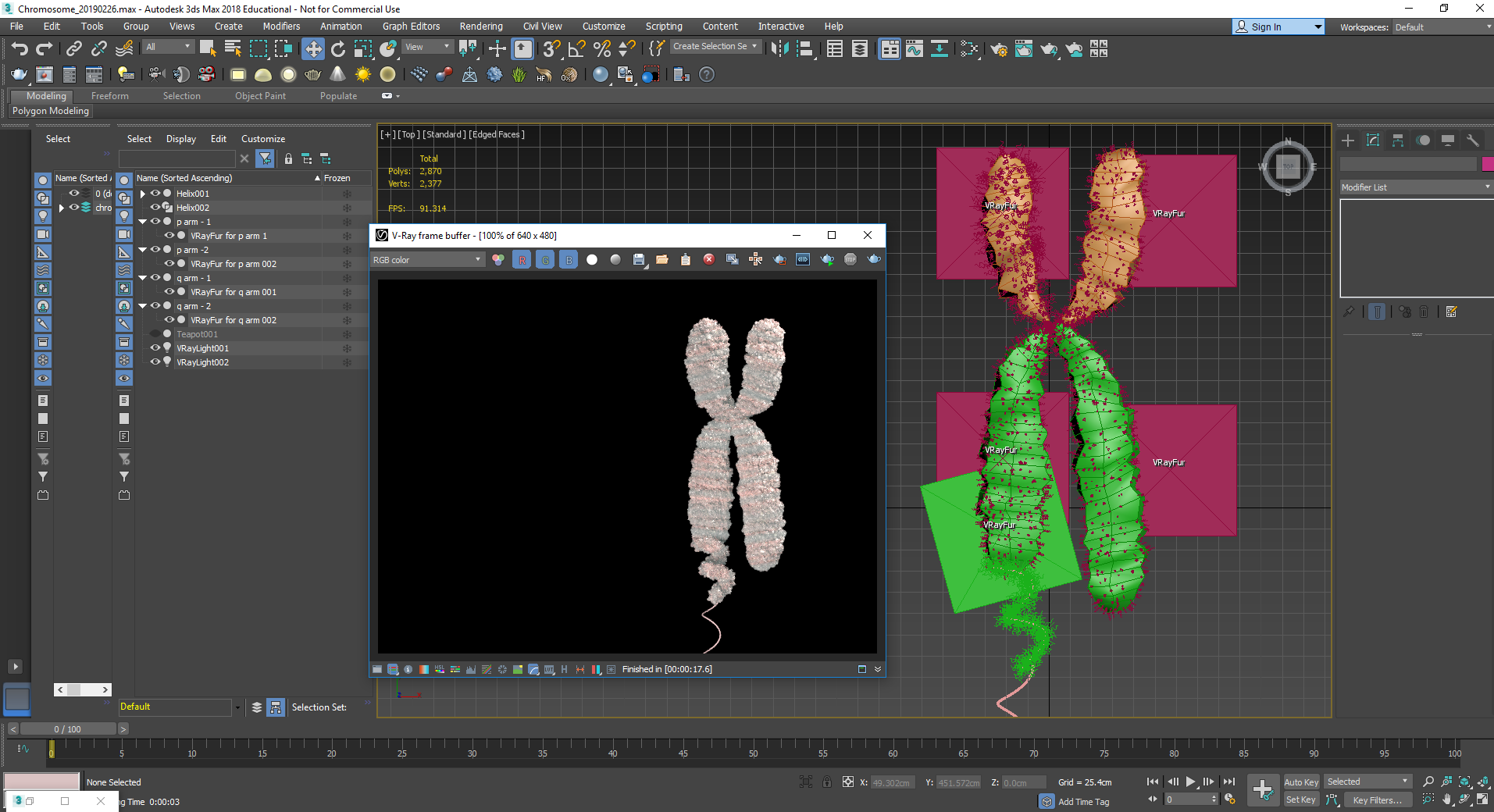This screenshot has height=812, width=1494.
Task: Switch to the Freeform ribbon tab
Action: (109, 96)
